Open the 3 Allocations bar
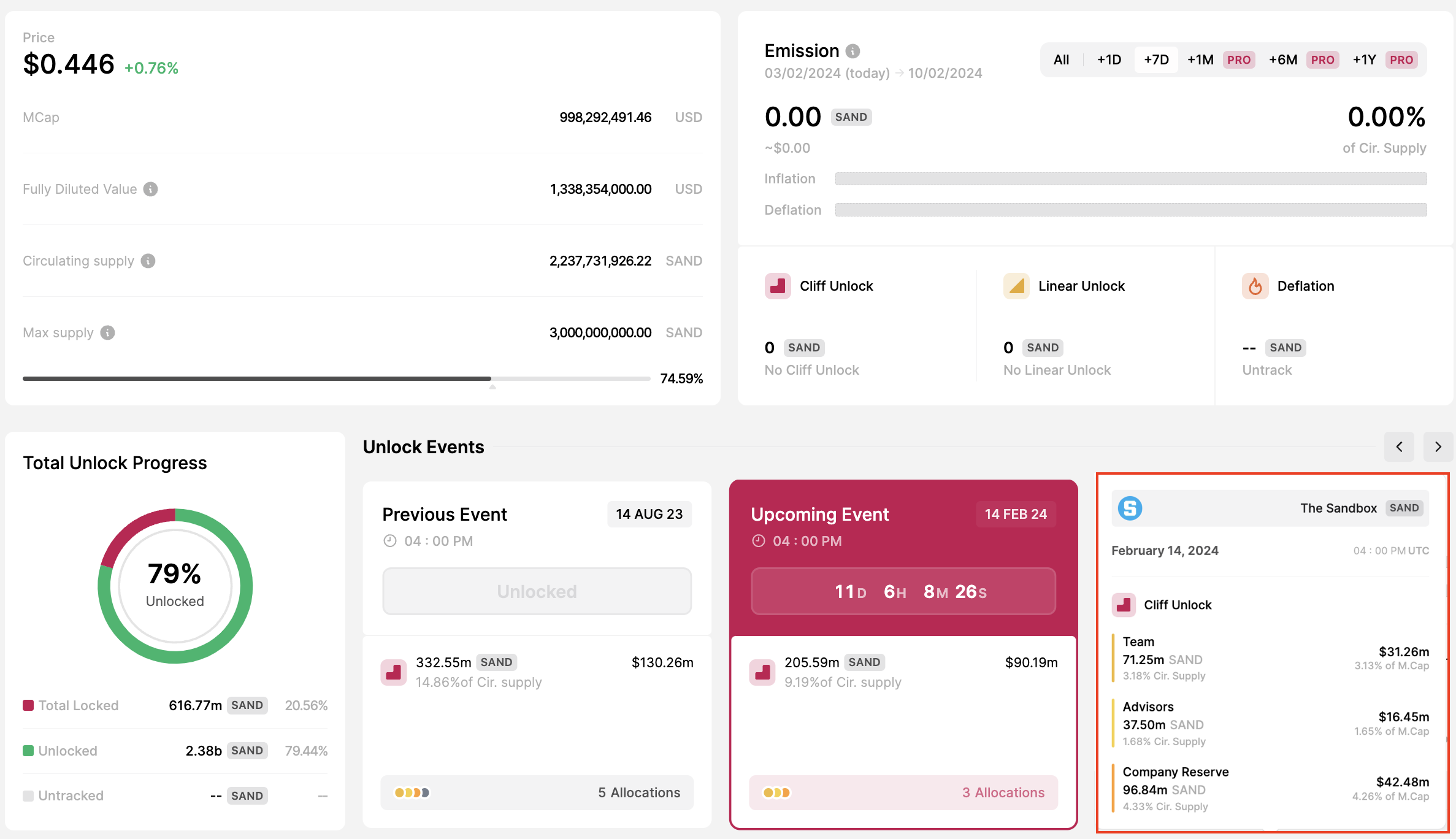Viewport: 1456px width, 839px height. pyautogui.click(x=903, y=792)
